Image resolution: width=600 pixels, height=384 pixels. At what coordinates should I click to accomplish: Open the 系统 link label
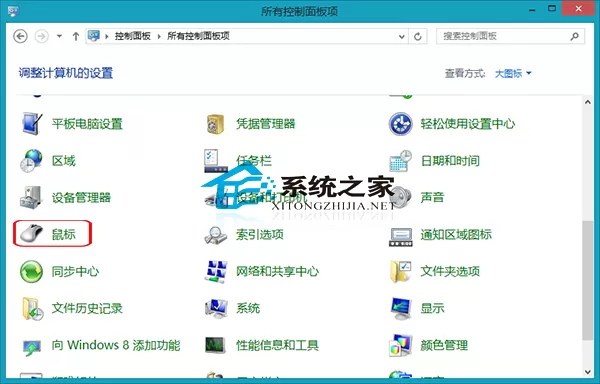[x=248, y=308]
